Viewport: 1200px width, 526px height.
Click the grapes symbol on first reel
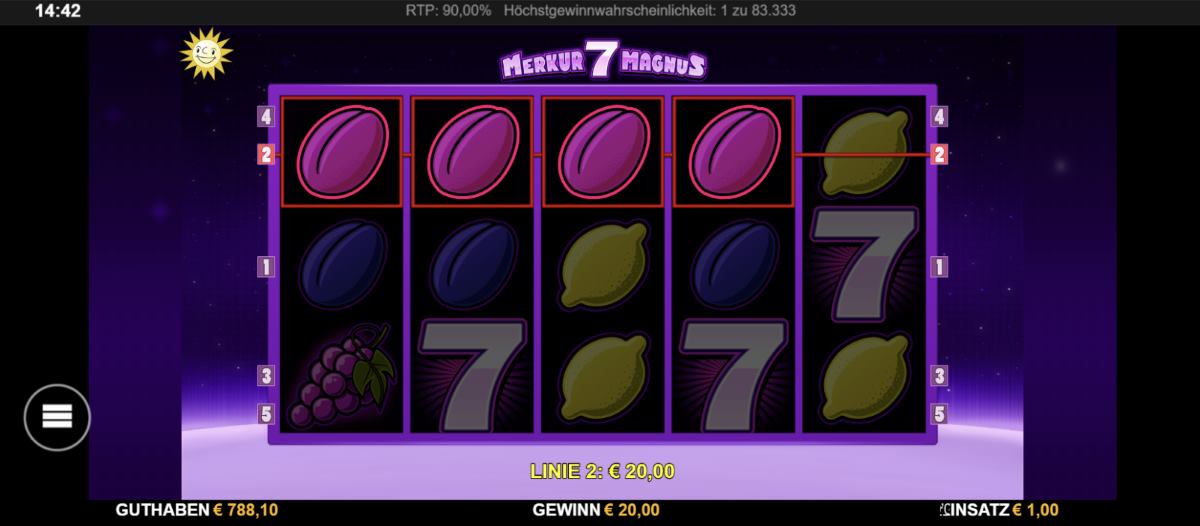(340, 374)
